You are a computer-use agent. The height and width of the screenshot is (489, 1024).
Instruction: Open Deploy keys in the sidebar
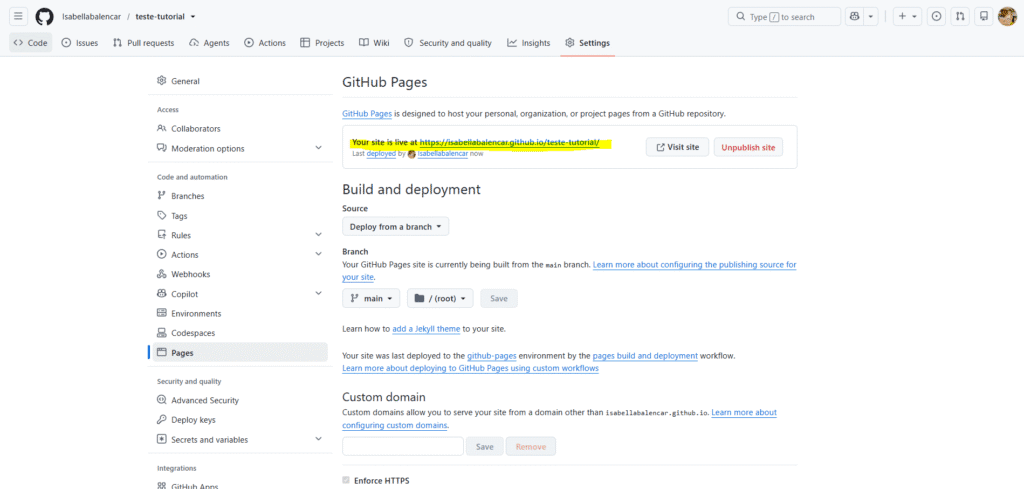(x=238, y=420)
